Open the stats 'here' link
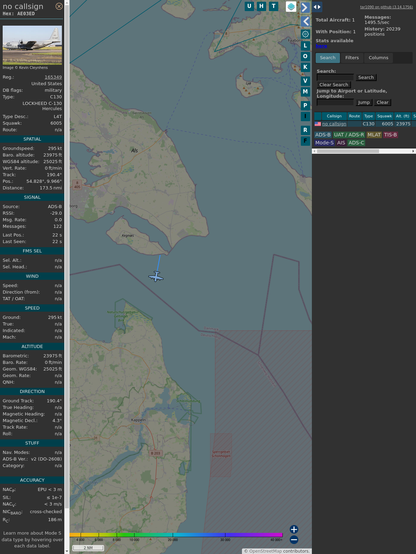 (321, 46)
